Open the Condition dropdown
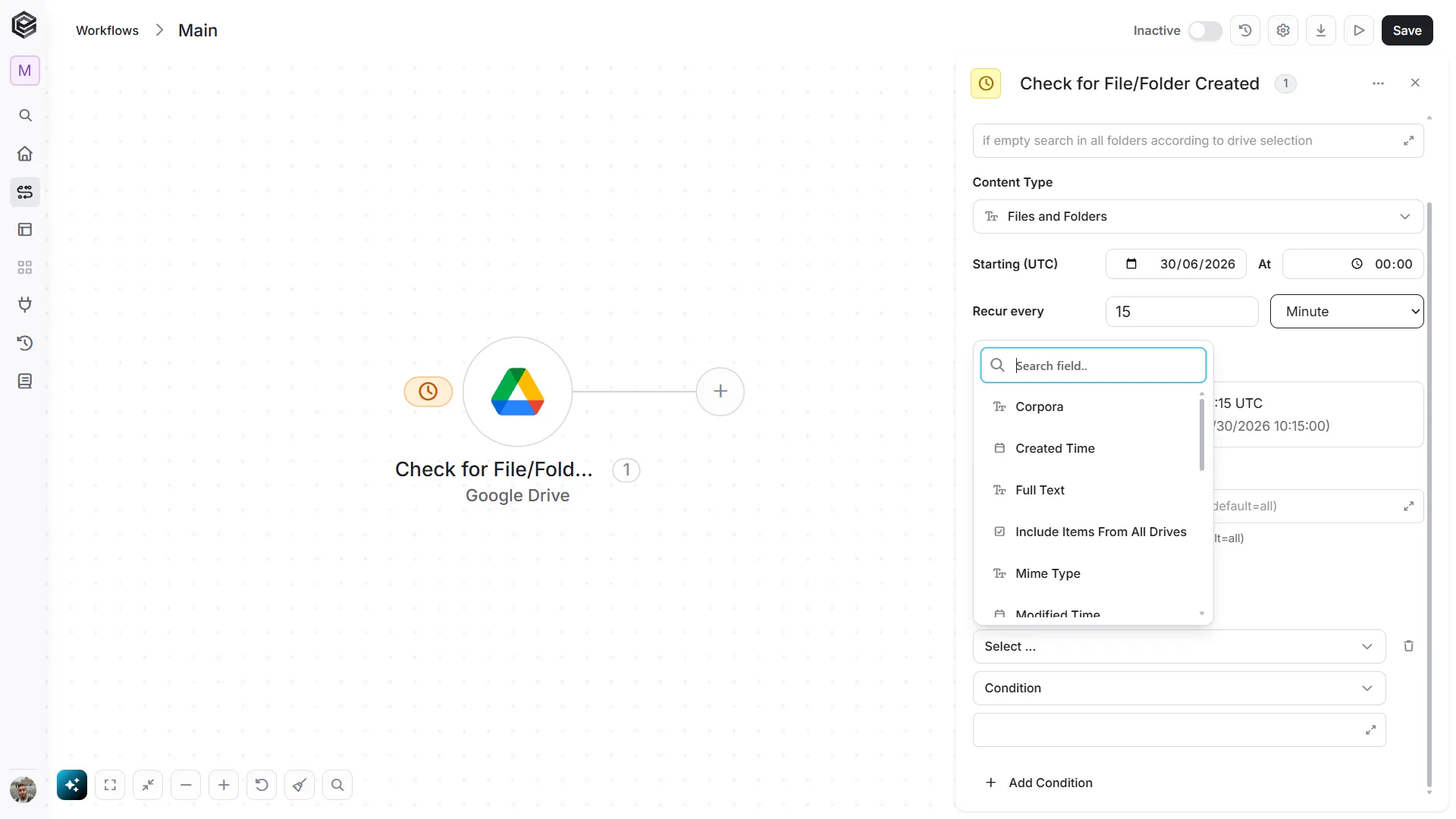 pyautogui.click(x=1179, y=689)
